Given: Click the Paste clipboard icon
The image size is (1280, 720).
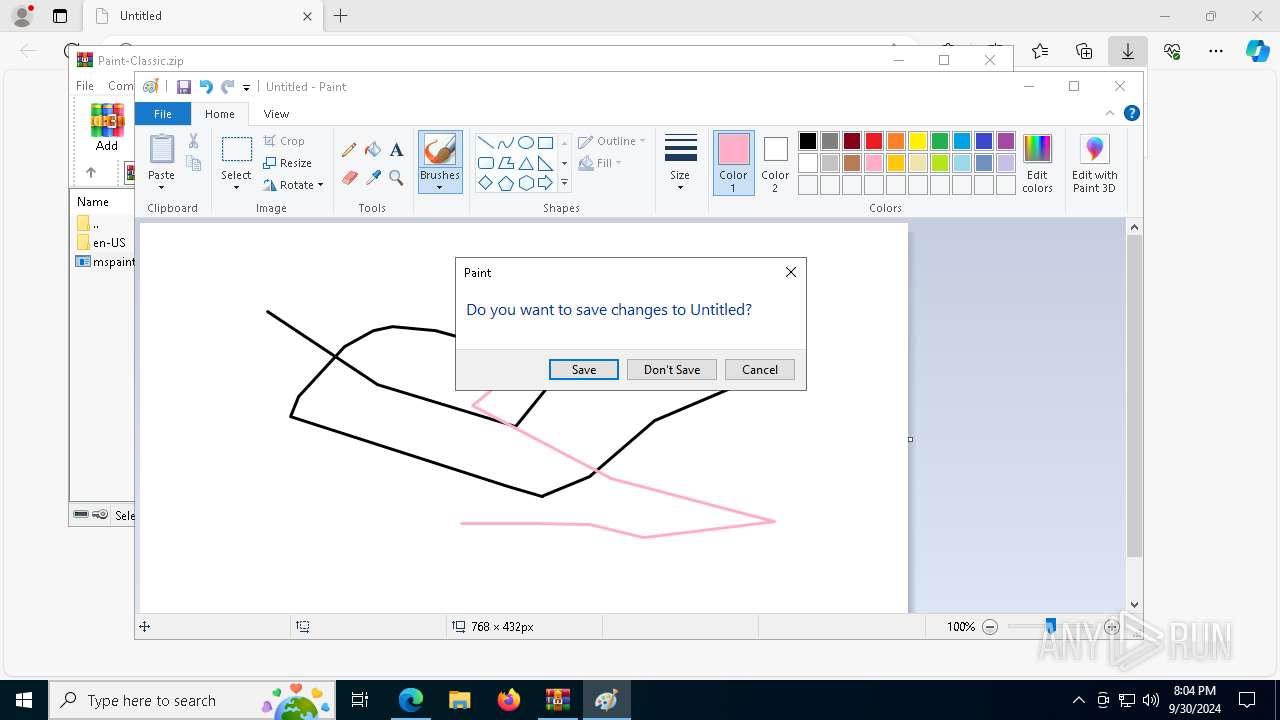Looking at the screenshot, I should (x=161, y=149).
